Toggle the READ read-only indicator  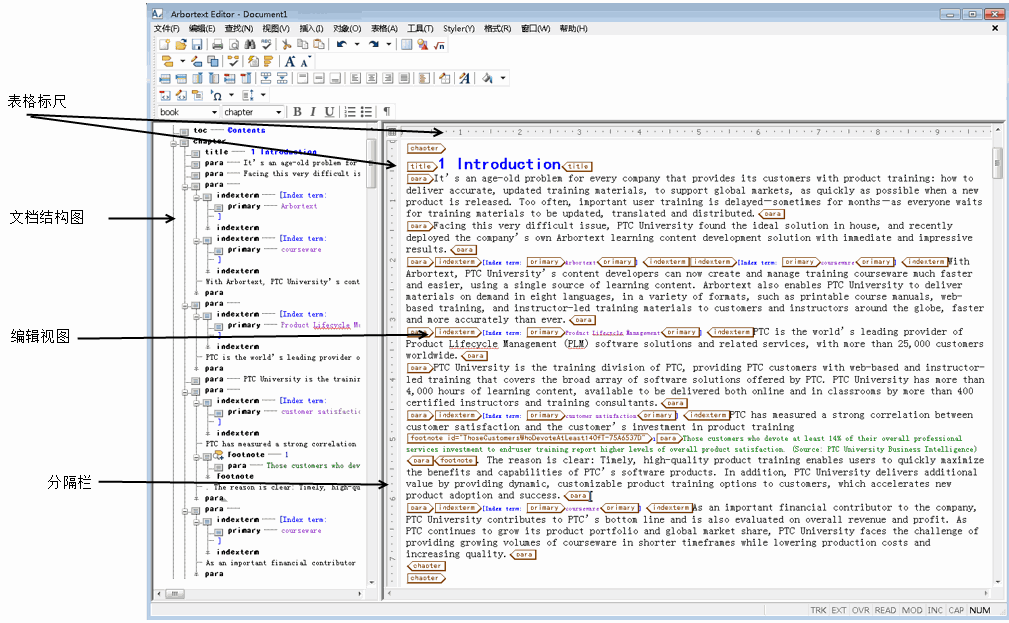(885, 610)
